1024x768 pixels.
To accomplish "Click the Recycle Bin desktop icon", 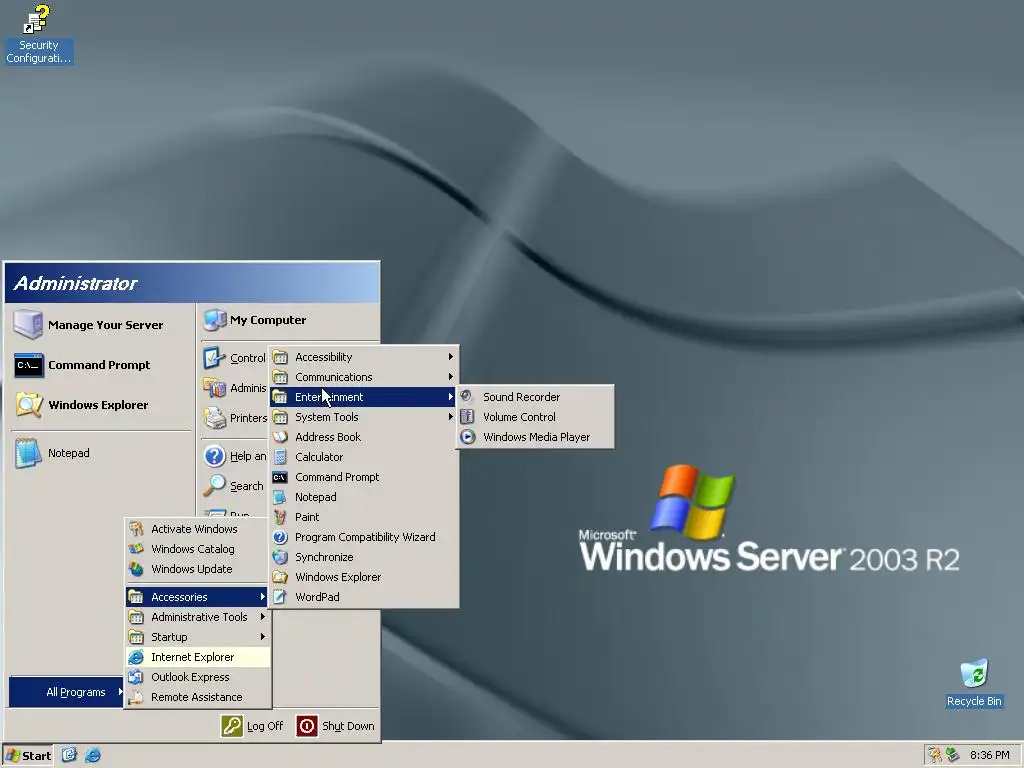I will (x=974, y=683).
